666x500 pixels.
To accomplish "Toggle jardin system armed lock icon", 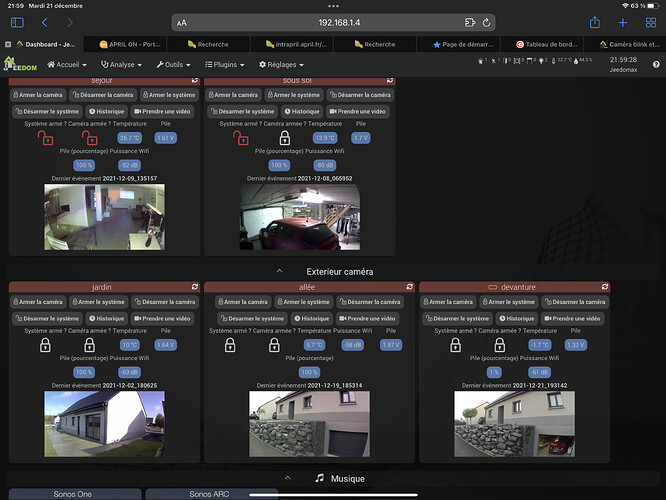I will pyautogui.click(x=45, y=345).
